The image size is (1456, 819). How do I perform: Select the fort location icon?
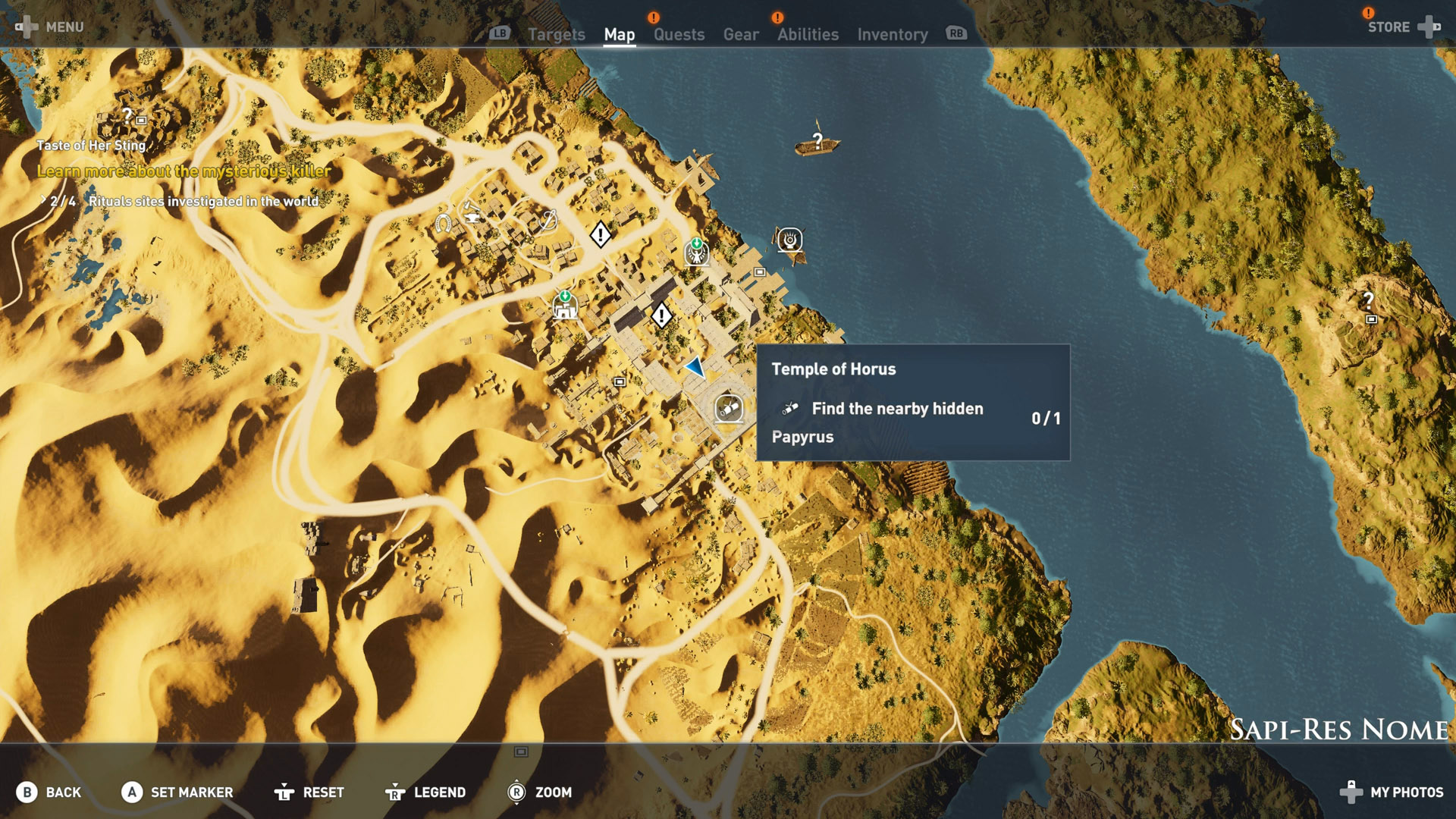tap(565, 306)
